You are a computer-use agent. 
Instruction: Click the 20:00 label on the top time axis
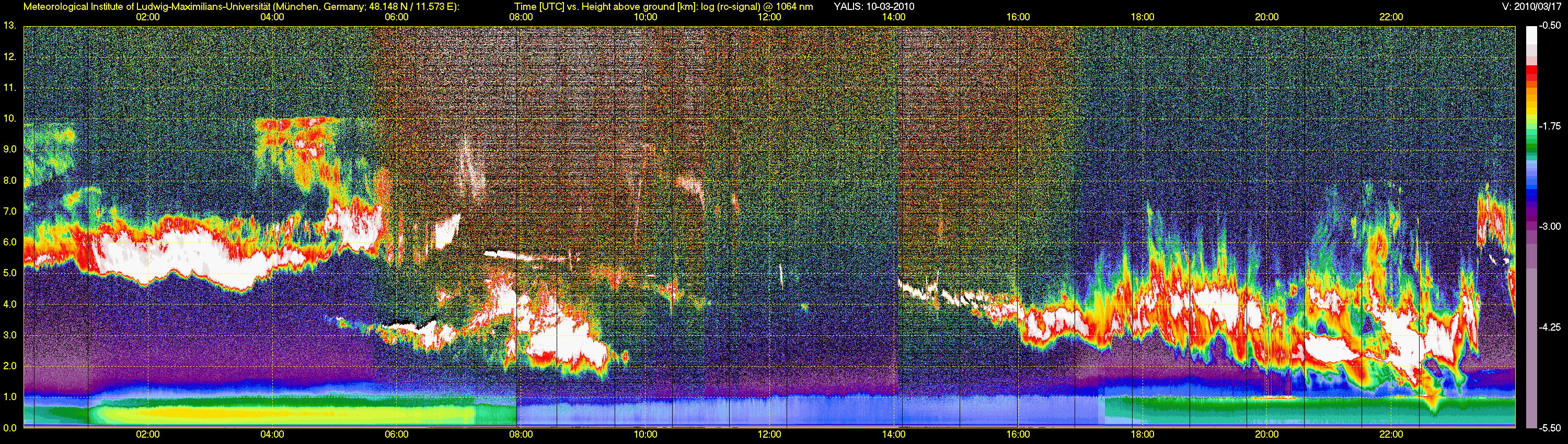[x=1267, y=17]
